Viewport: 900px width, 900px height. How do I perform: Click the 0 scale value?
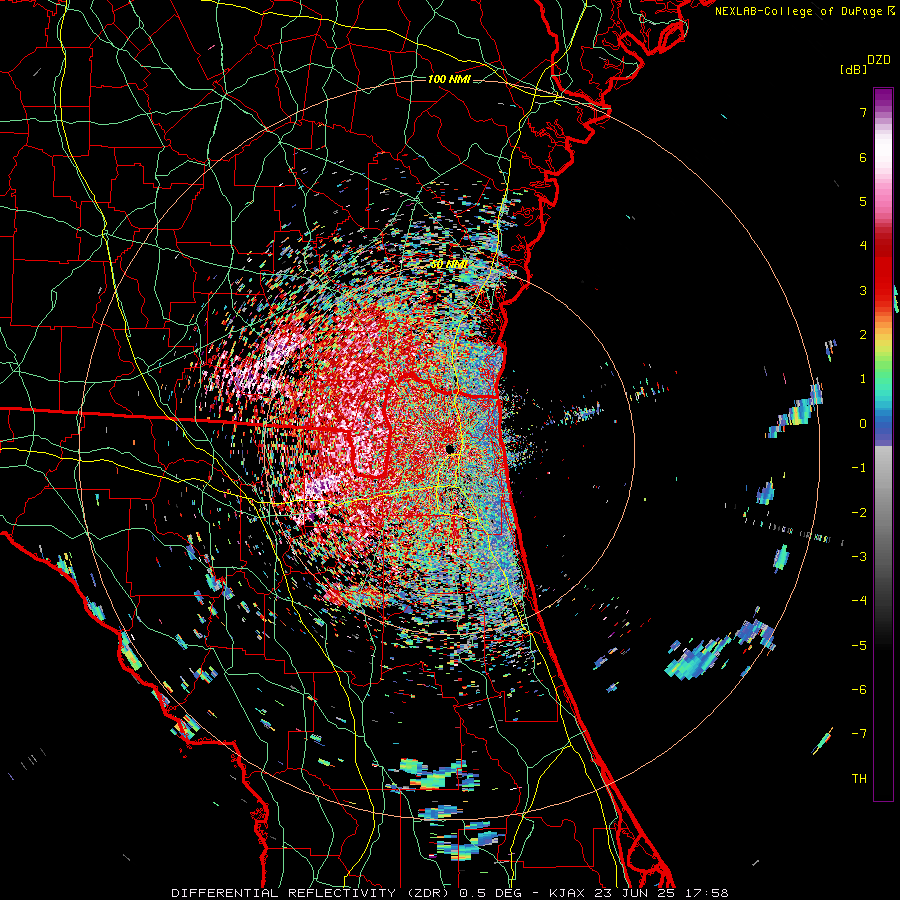(x=863, y=424)
